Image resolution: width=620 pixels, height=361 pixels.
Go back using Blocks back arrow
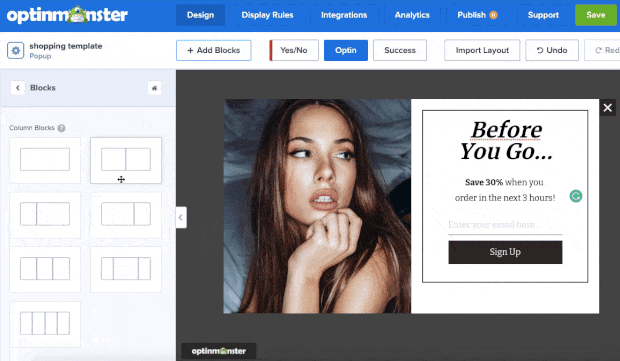pos(18,88)
